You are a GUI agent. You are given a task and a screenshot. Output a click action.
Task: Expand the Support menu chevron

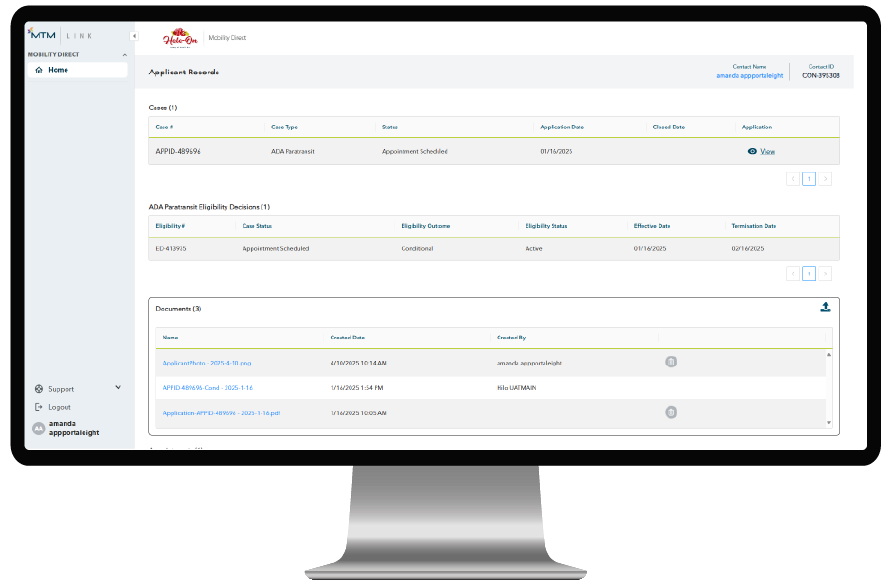click(117, 388)
